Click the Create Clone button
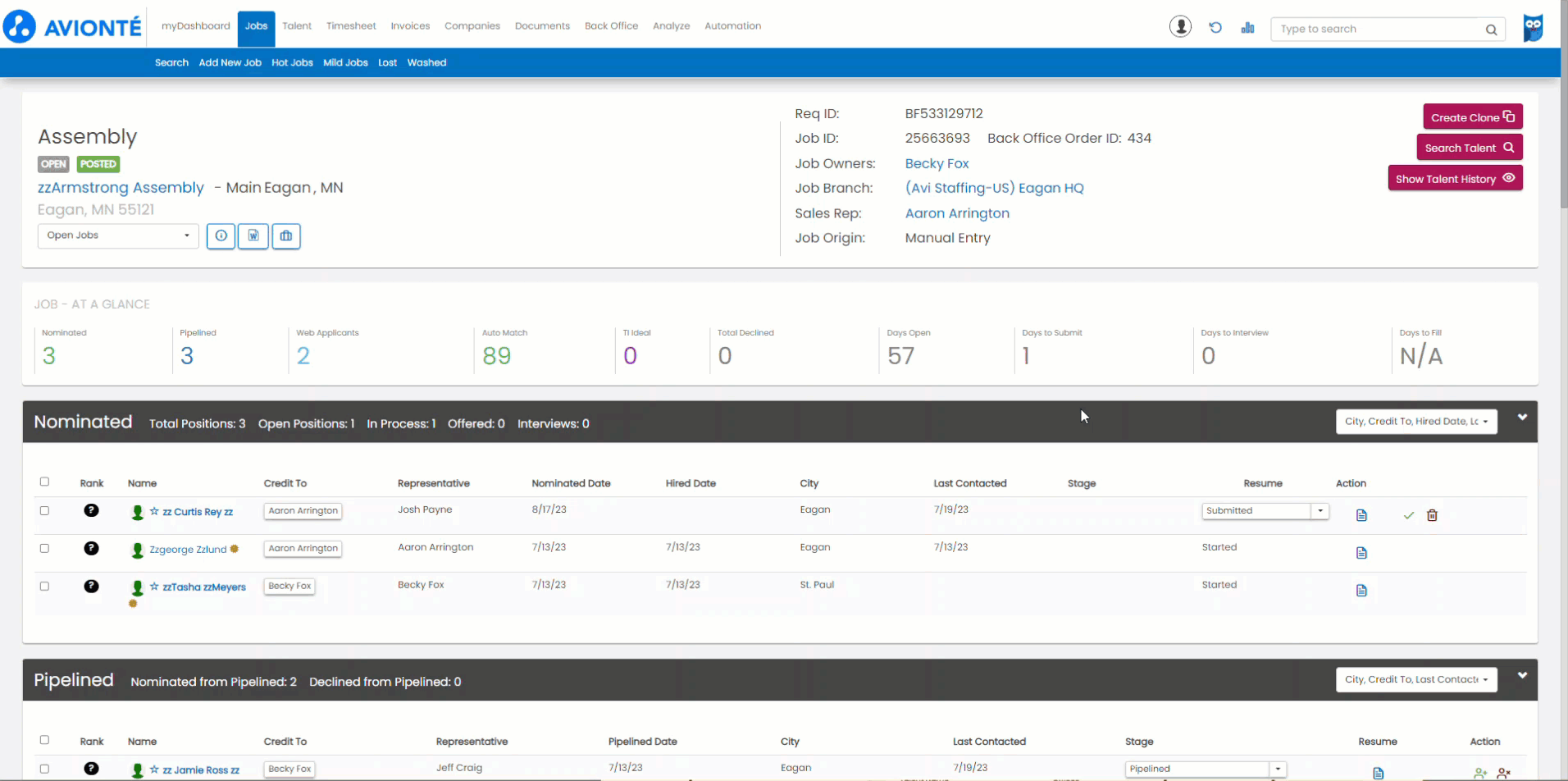The width and height of the screenshot is (1568, 781). click(1473, 116)
